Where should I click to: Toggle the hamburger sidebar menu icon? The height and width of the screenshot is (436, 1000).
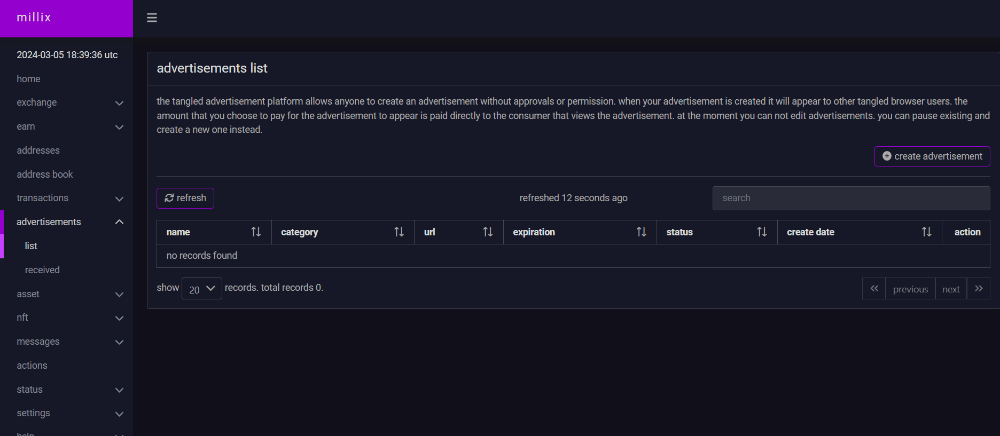152,18
